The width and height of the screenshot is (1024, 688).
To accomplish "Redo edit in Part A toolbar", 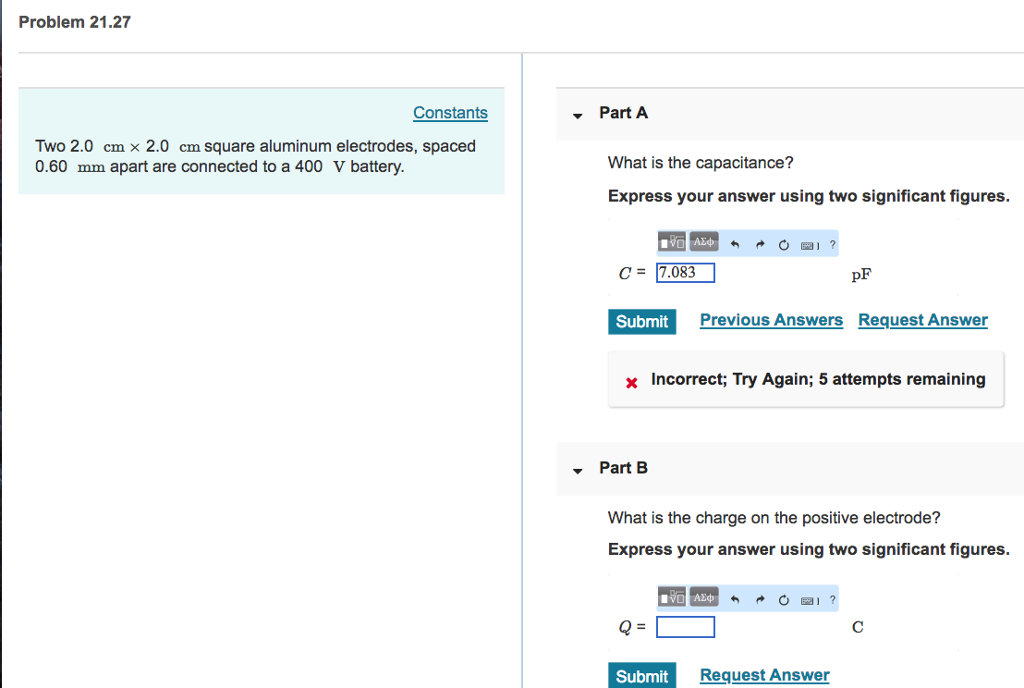I will tap(760, 245).
